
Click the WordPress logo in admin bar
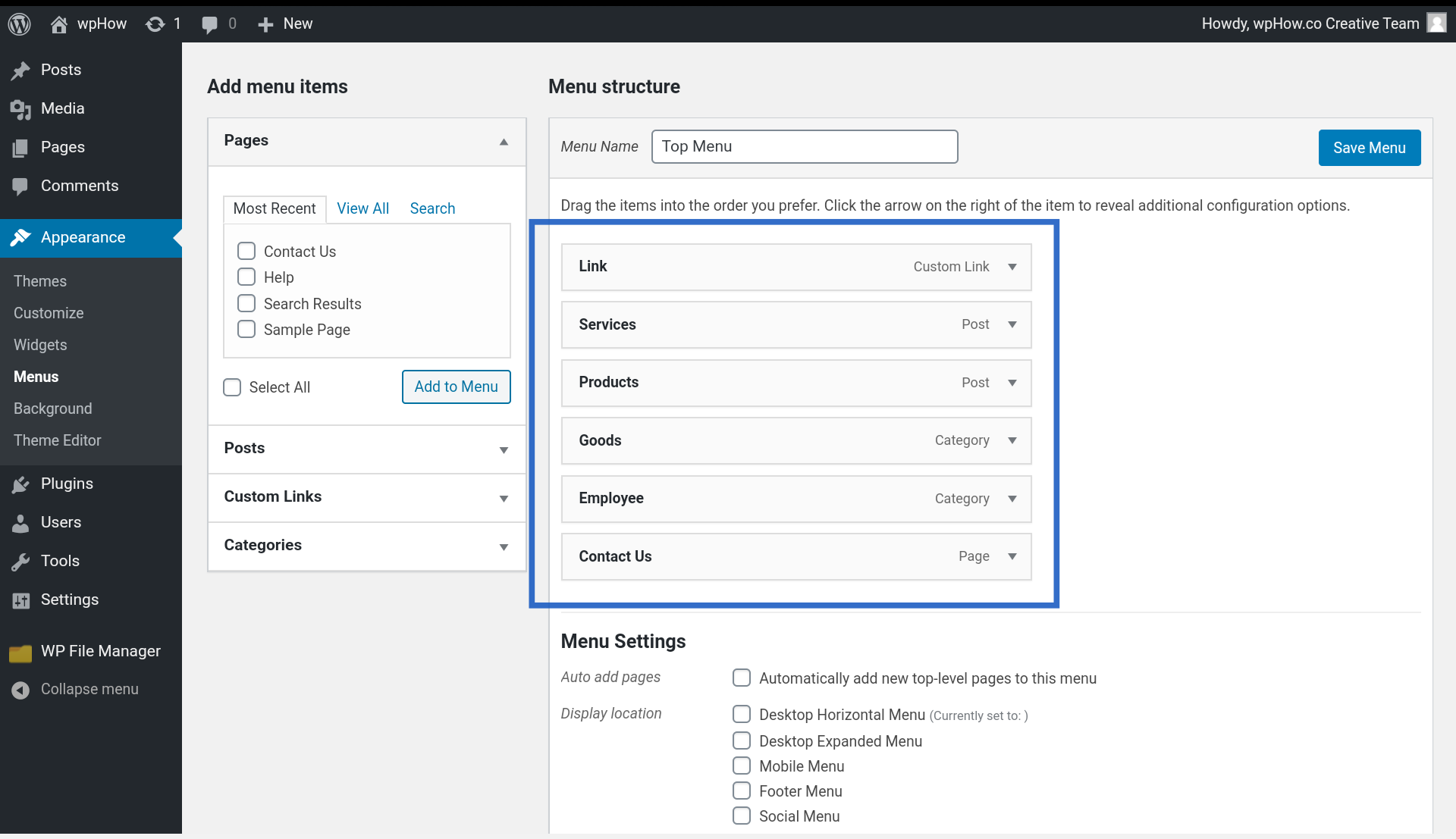click(x=19, y=23)
